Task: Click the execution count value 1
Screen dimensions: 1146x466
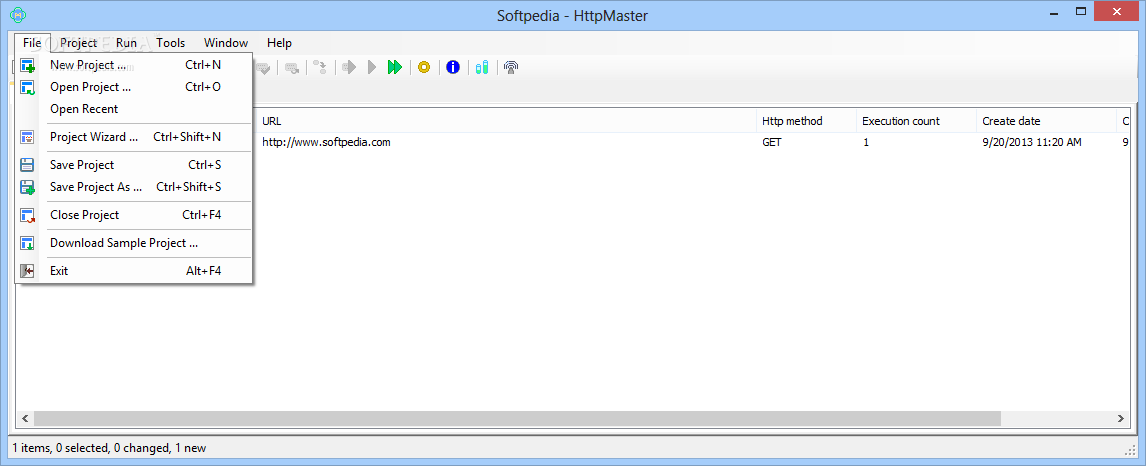Action: pyautogui.click(x=866, y=142)
